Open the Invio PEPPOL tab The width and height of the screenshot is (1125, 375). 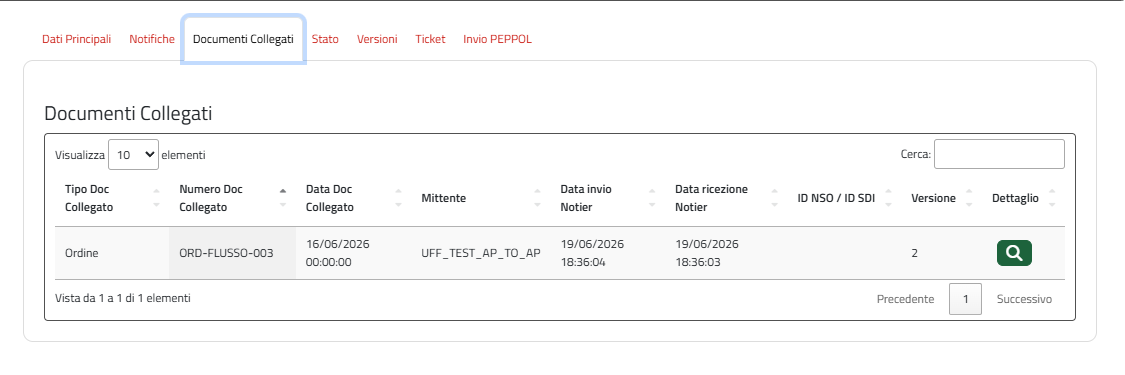coord(498,39)
